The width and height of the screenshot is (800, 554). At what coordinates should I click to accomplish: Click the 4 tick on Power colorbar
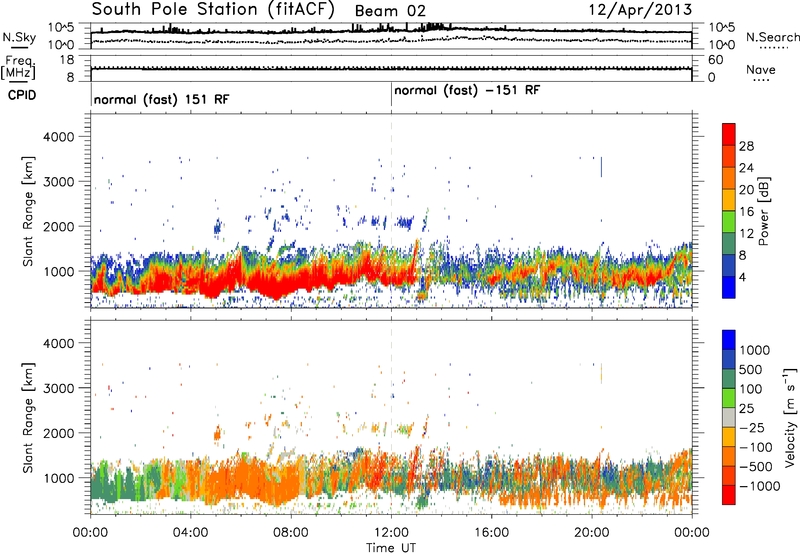pos(742,277)
